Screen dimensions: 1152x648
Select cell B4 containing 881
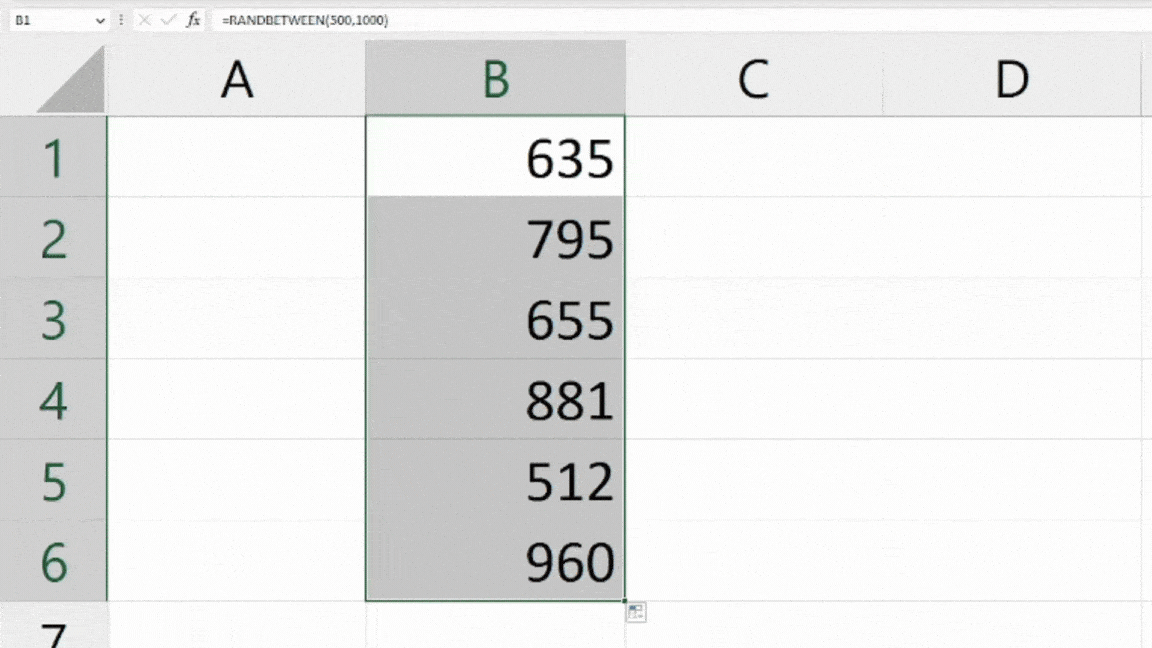tap(495, 400)
